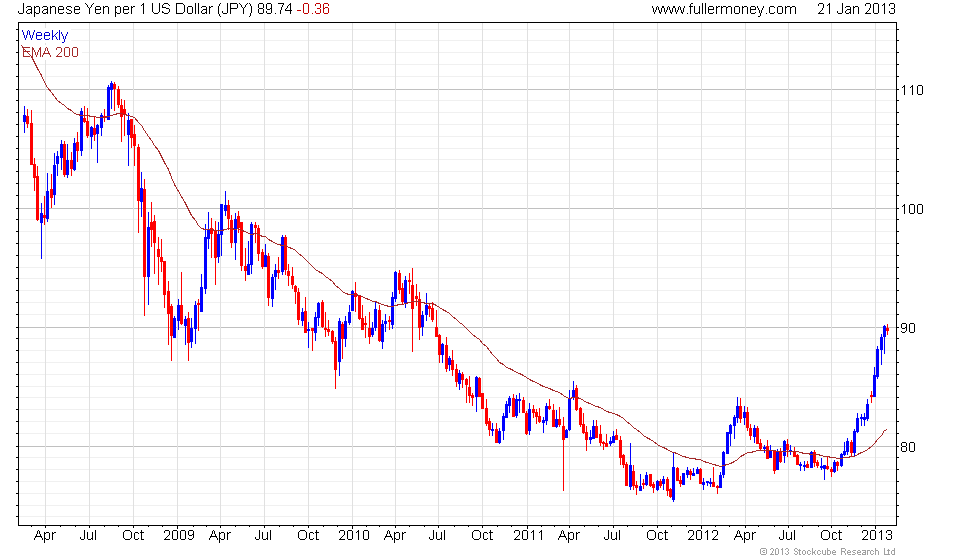This screenshot has width=980, height=560.
Task: Click the Stockcube Research Ltd copyright text
Action: [828, 552]
